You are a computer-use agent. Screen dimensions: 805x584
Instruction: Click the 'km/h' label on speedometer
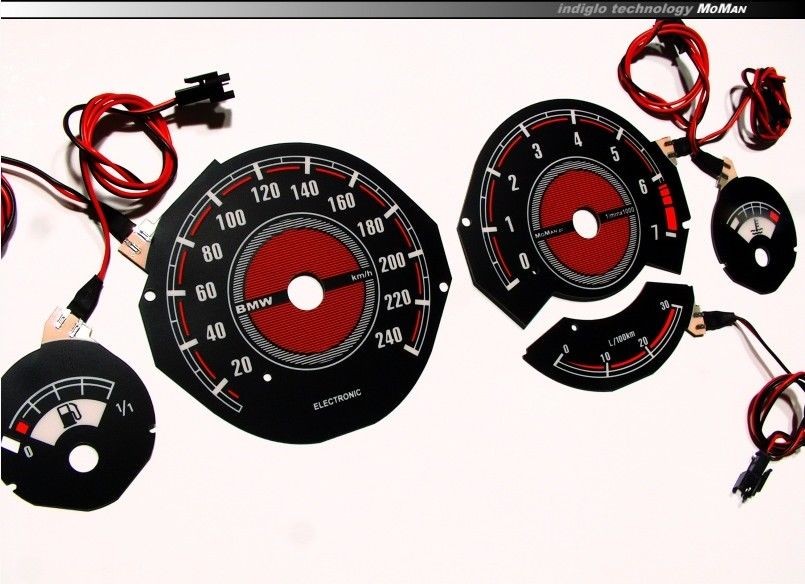coord(362,276)
